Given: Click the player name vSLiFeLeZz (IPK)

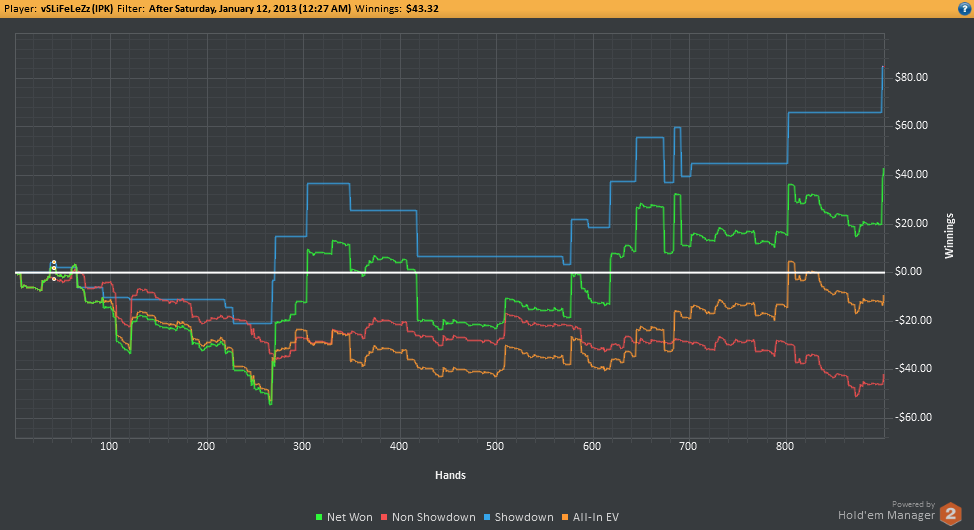Looking at the screenshot, I should (x=77, y=9).
